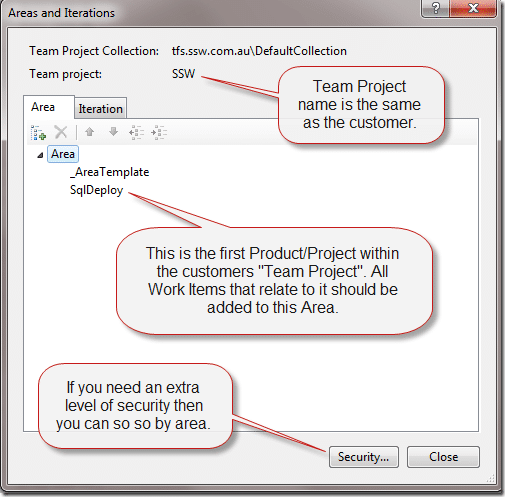Click the resize grip in dialog corner
Image resolution: width=505 pixels, height=497 pixels.
coord(491,479)
